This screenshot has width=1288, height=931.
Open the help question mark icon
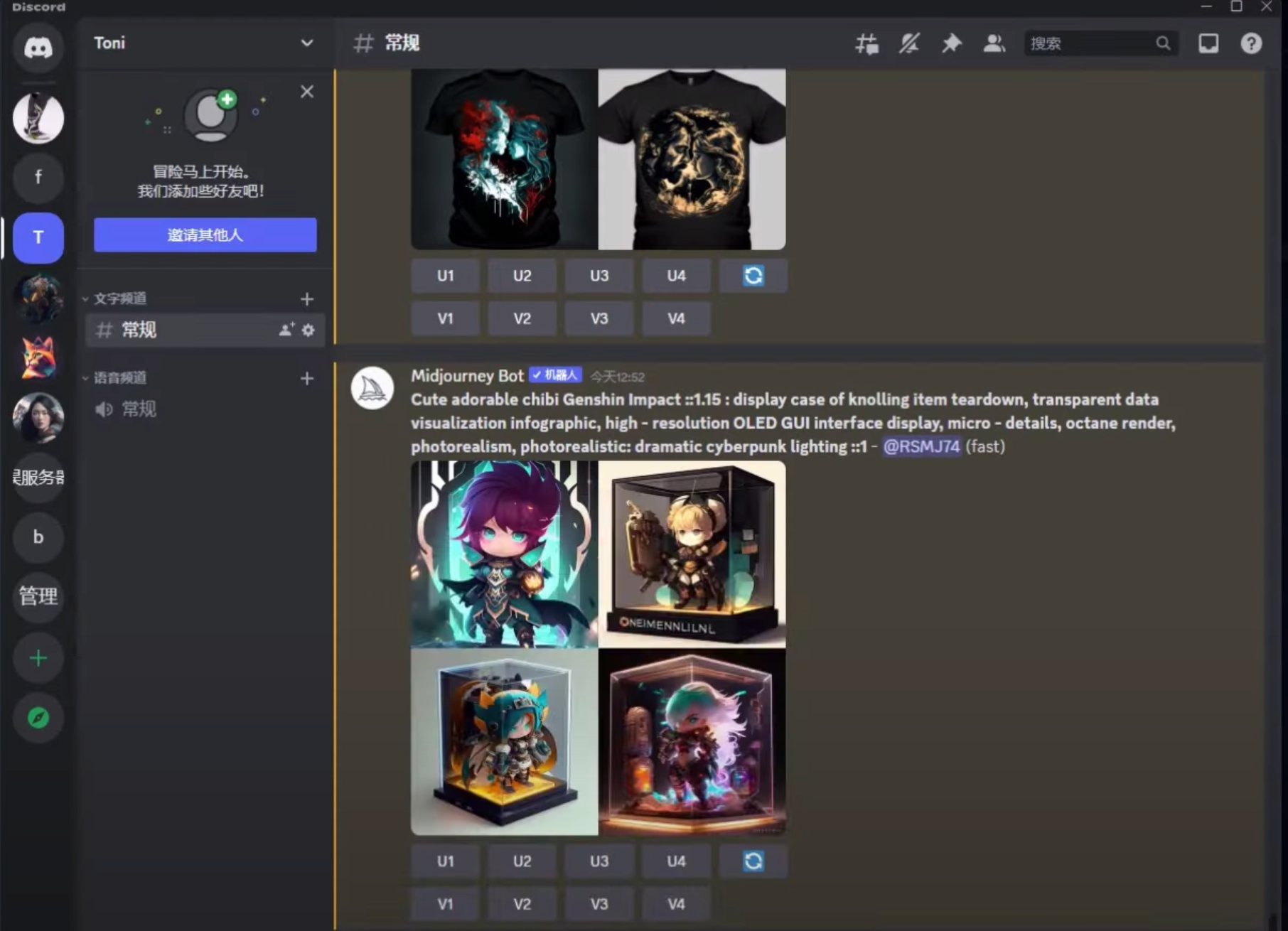(x=1251, y=43)
